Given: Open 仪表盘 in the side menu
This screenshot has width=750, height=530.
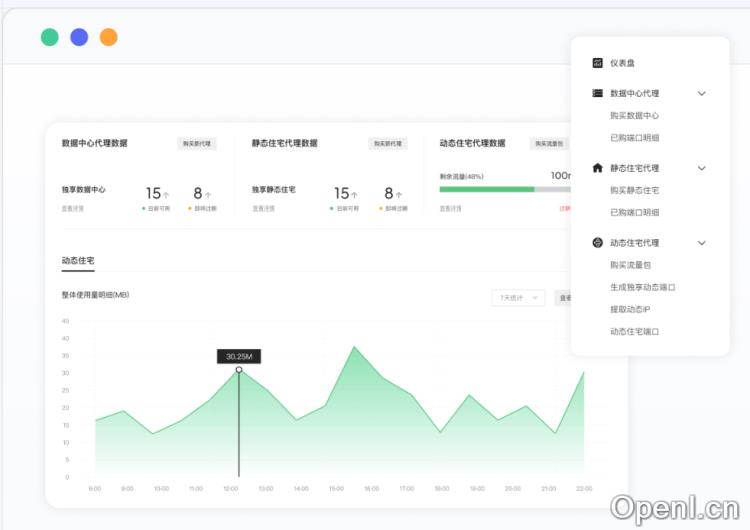Looking at the screenshot, I should tap(622, 63).
